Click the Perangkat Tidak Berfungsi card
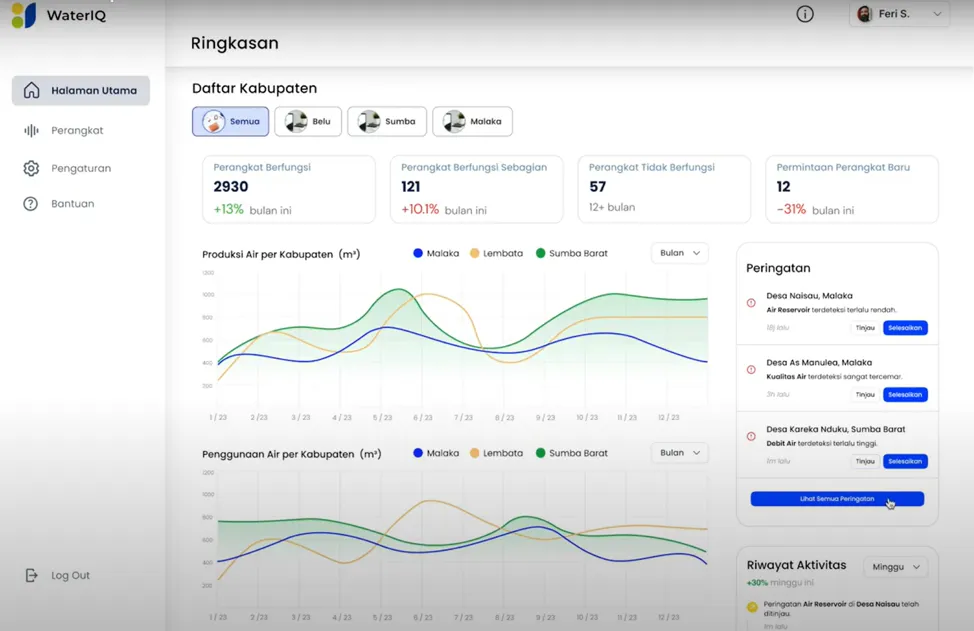The width and height of the screenshot is (974, 631). click(663, 188)
